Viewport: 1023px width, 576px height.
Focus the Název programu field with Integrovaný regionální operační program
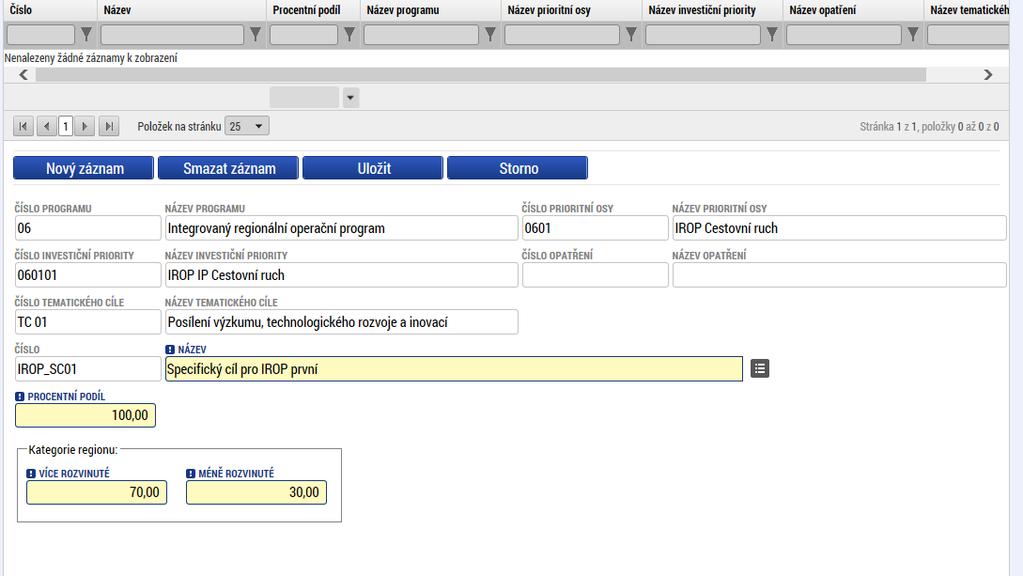tap(341, 228)
